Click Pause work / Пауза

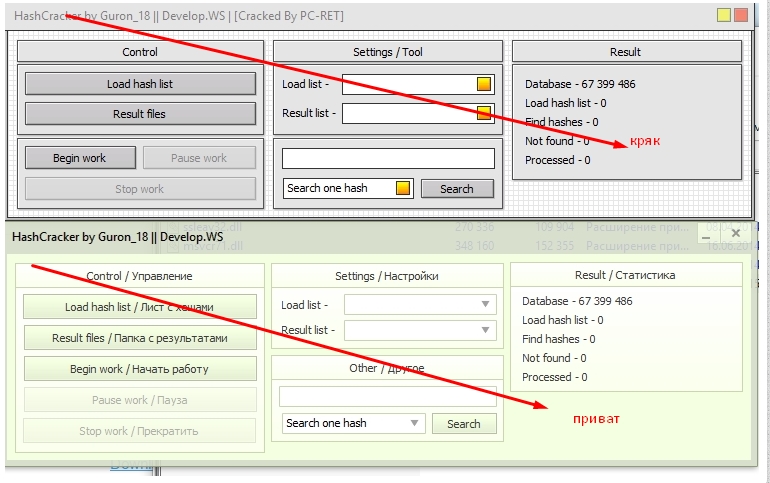(140, 400)
